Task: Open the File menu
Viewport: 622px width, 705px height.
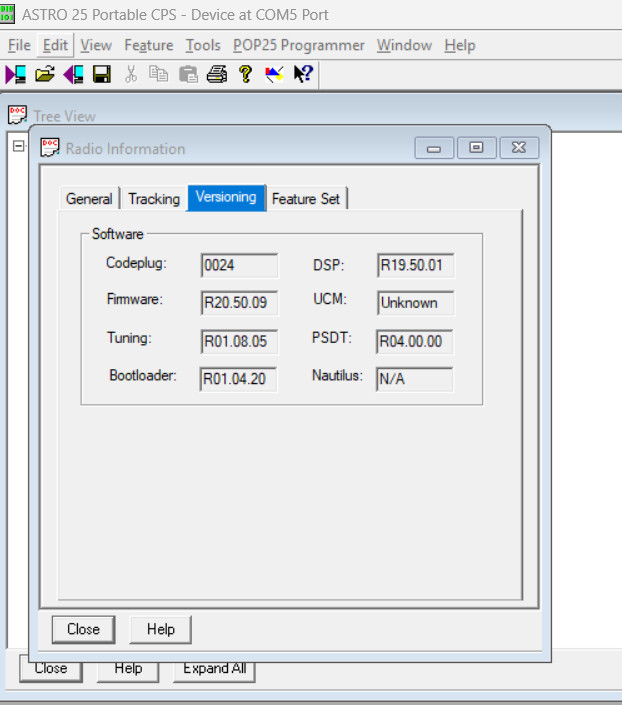Action: pyautogui.click(x=19, y=45)
